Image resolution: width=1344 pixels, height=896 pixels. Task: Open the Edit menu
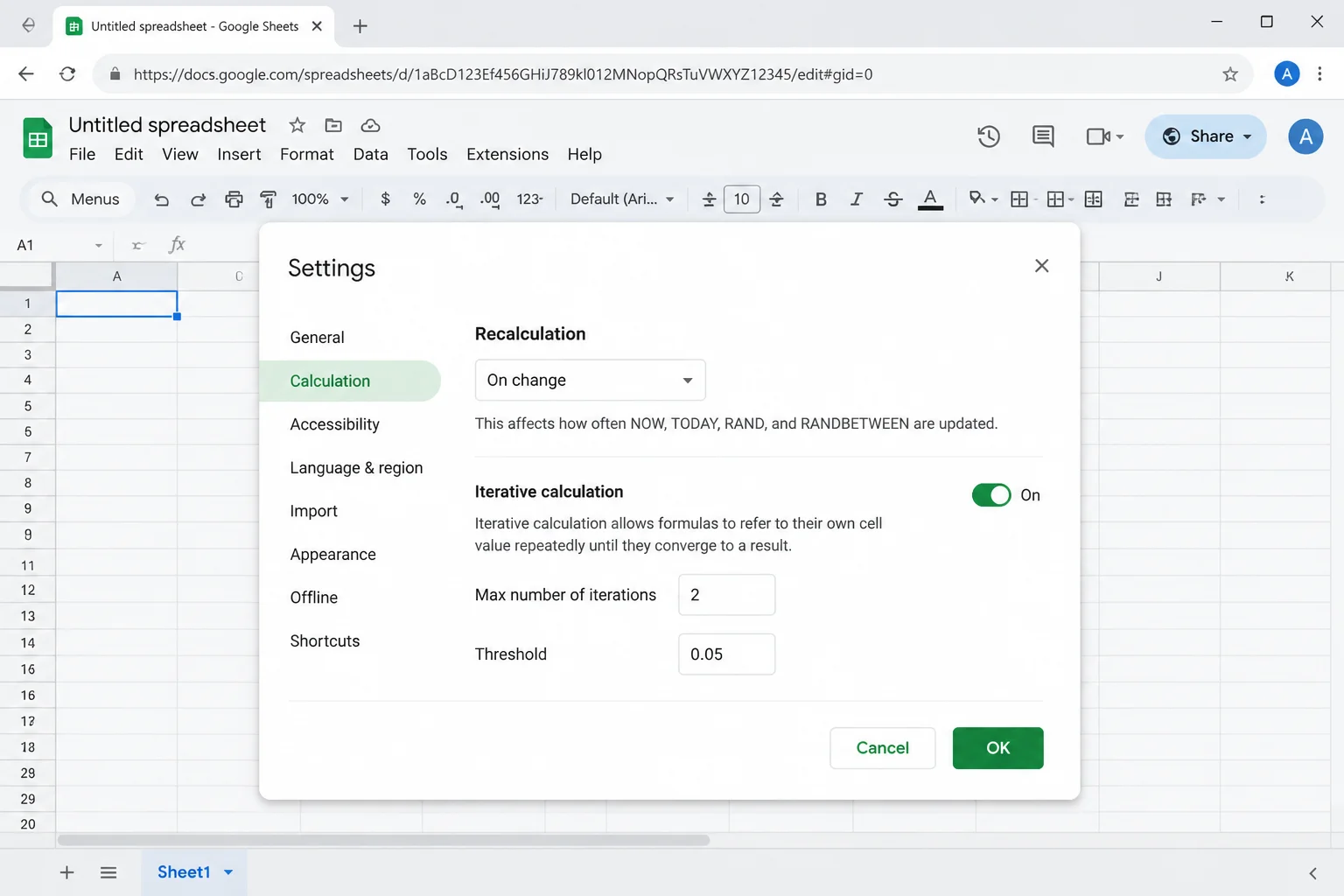[x=129, y=154]
